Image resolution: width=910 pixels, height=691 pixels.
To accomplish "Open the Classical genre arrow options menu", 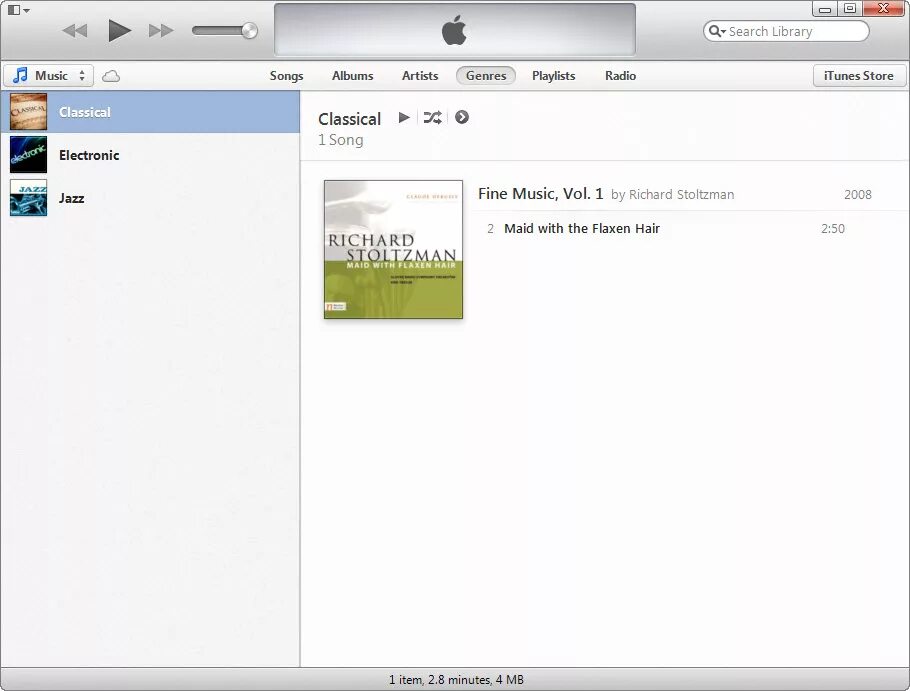I will click(462, 118).
